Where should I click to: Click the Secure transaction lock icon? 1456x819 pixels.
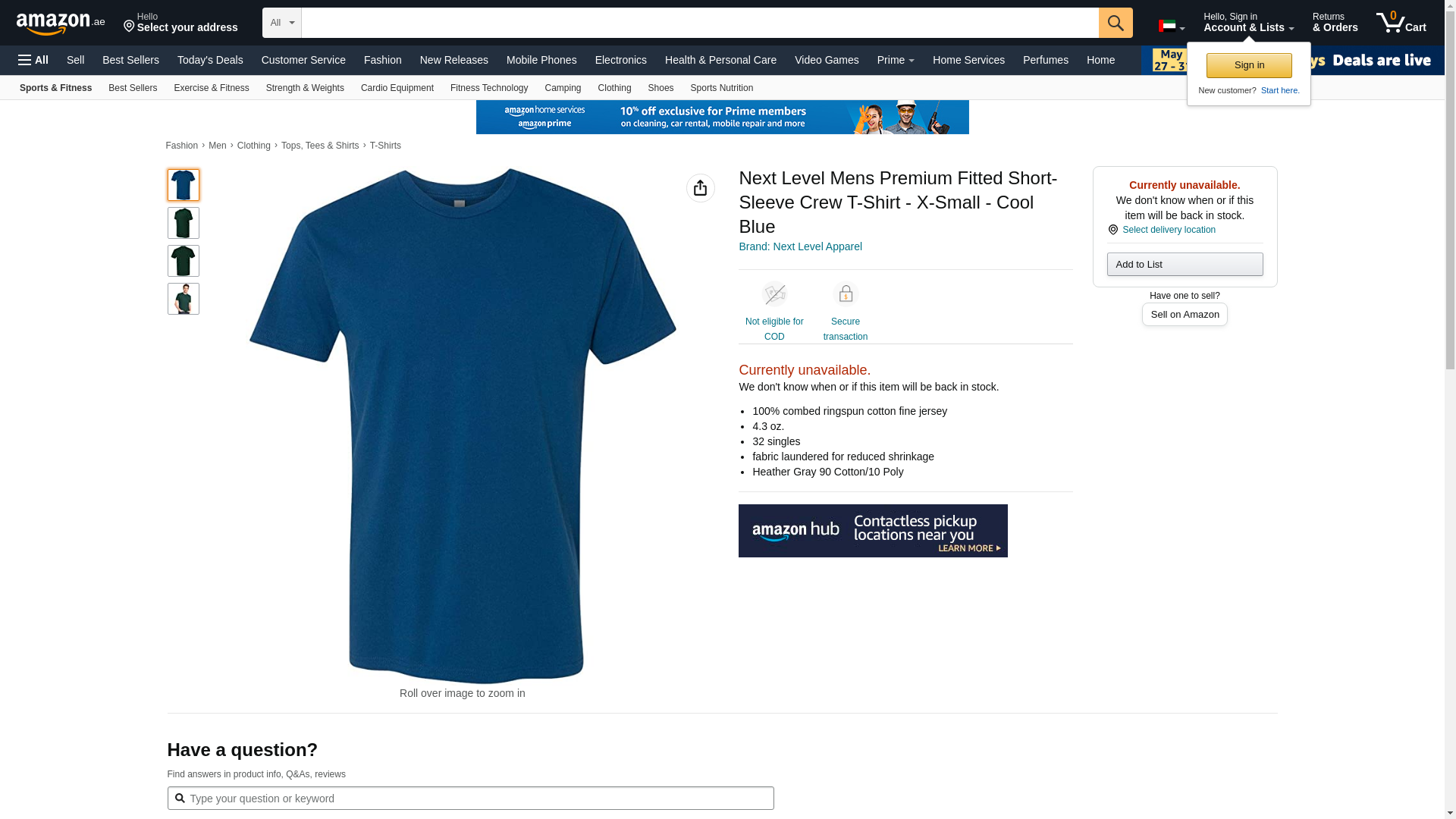coord(846,294)
